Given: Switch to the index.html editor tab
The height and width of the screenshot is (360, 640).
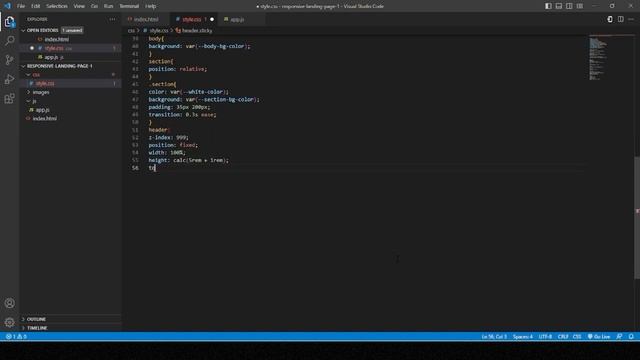Looking at the screenshot, I should pos(146,19).
